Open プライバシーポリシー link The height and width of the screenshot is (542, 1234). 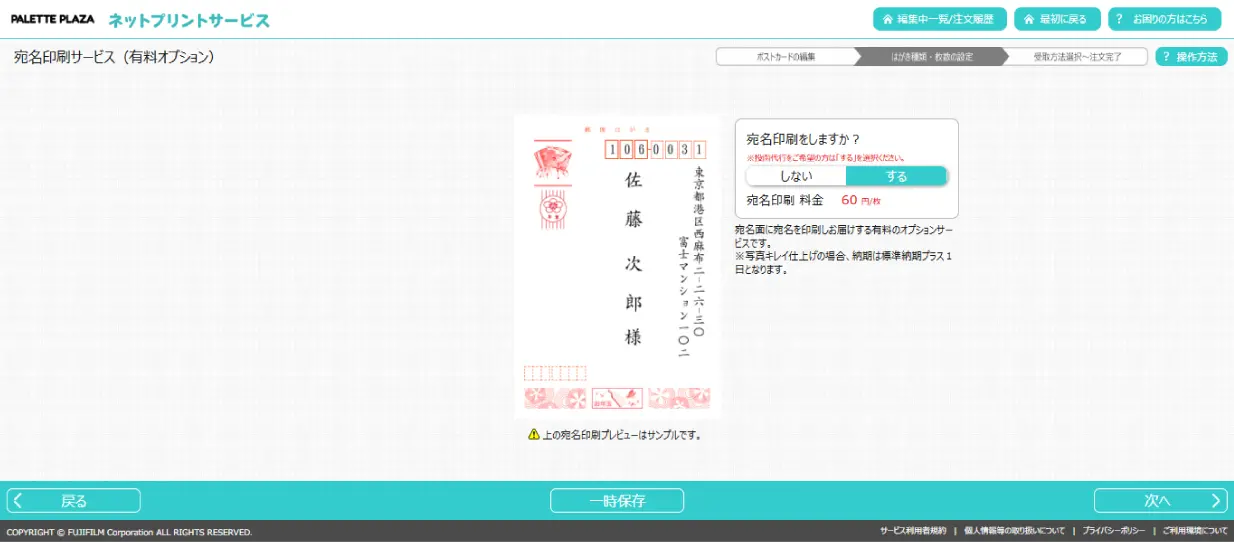(1113, 531)
